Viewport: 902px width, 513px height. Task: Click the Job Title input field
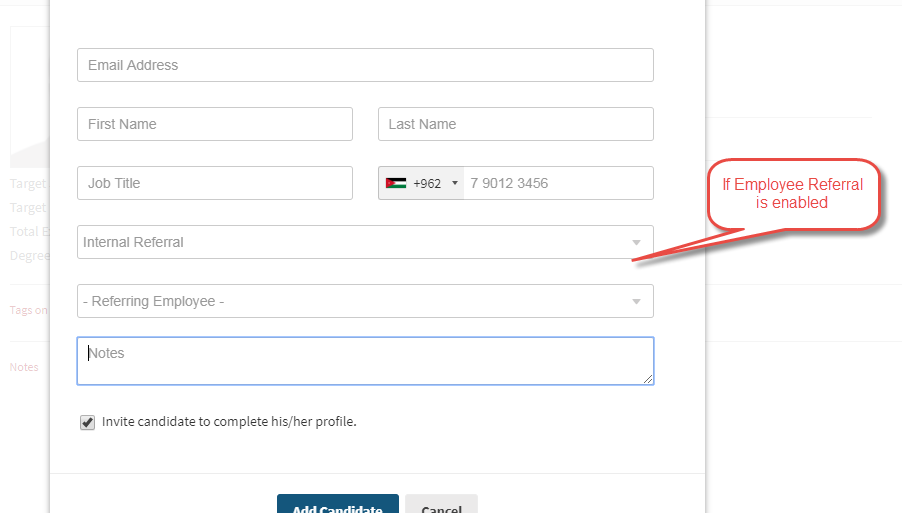tap(215, 183)
